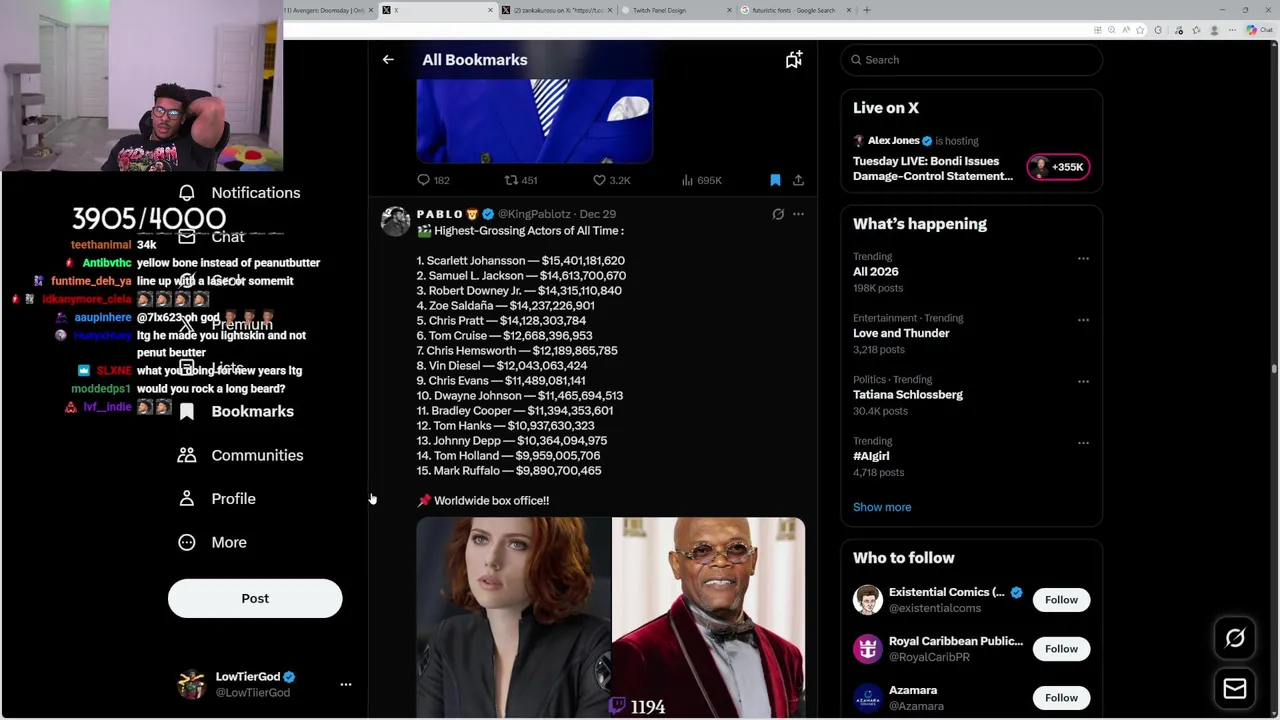Open the All 2026 trending topic
This screenshot has width=1280, height=720.
[875, 272]
